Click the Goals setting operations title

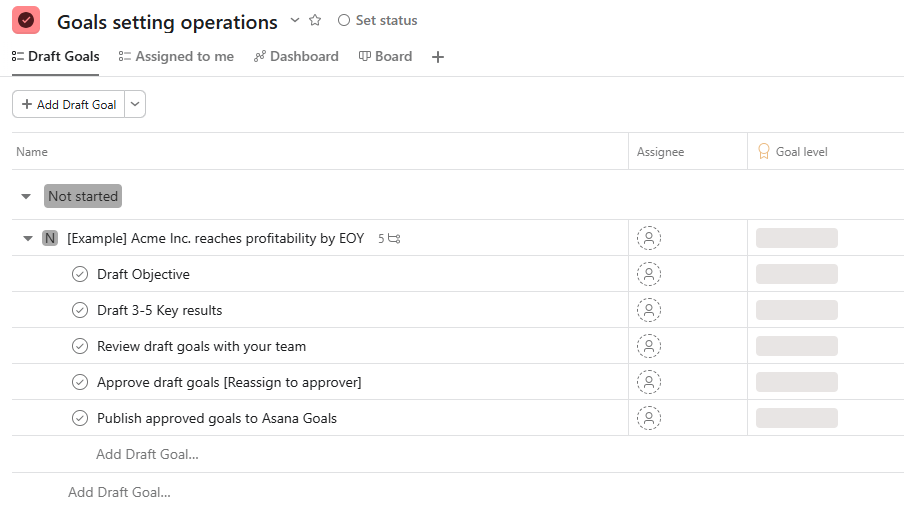167,22
